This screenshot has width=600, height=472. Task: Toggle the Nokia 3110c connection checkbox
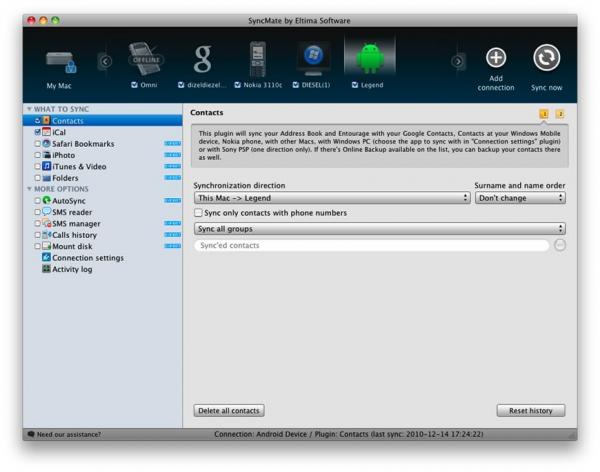[x=238, y=85]
